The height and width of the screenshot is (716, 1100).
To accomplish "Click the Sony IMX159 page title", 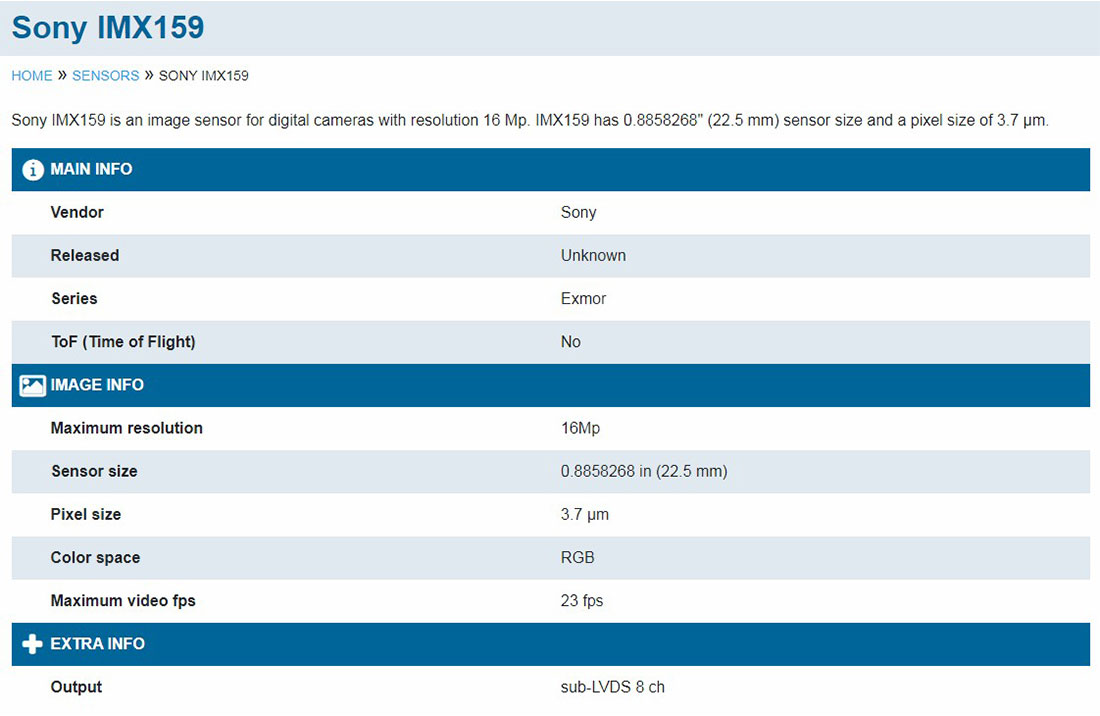I will click(x=108, y=27).
